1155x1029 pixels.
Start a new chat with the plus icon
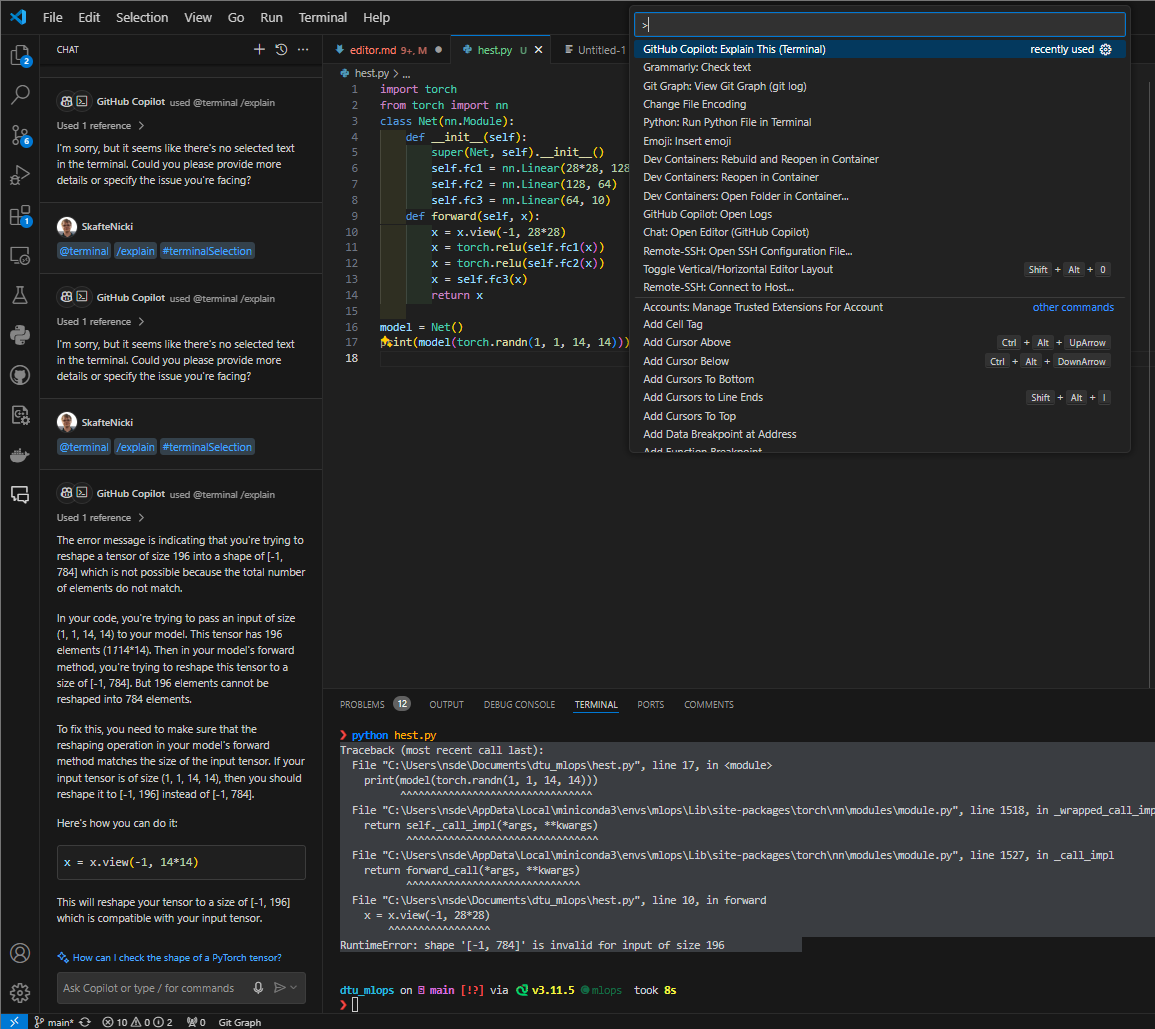(x=259, y=49)
